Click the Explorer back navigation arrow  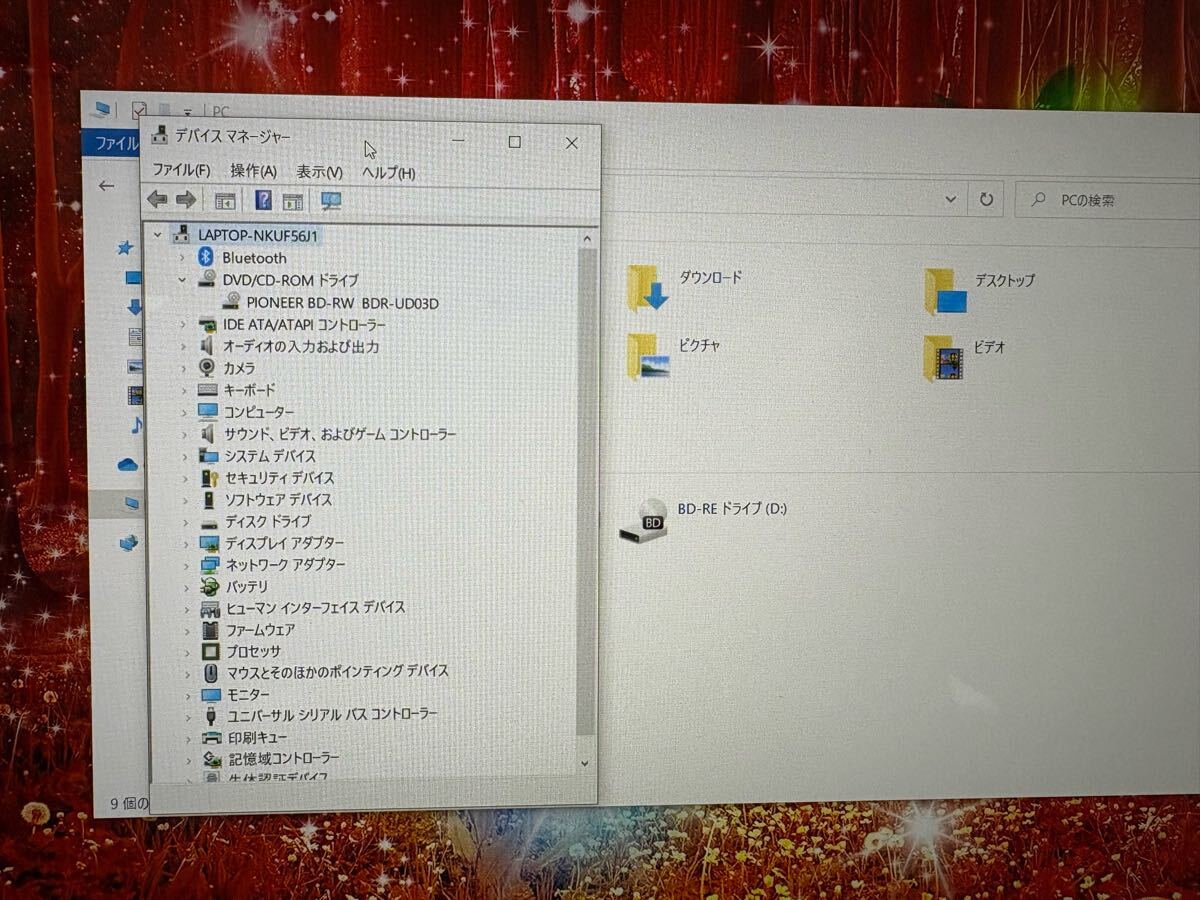[106, 186]
